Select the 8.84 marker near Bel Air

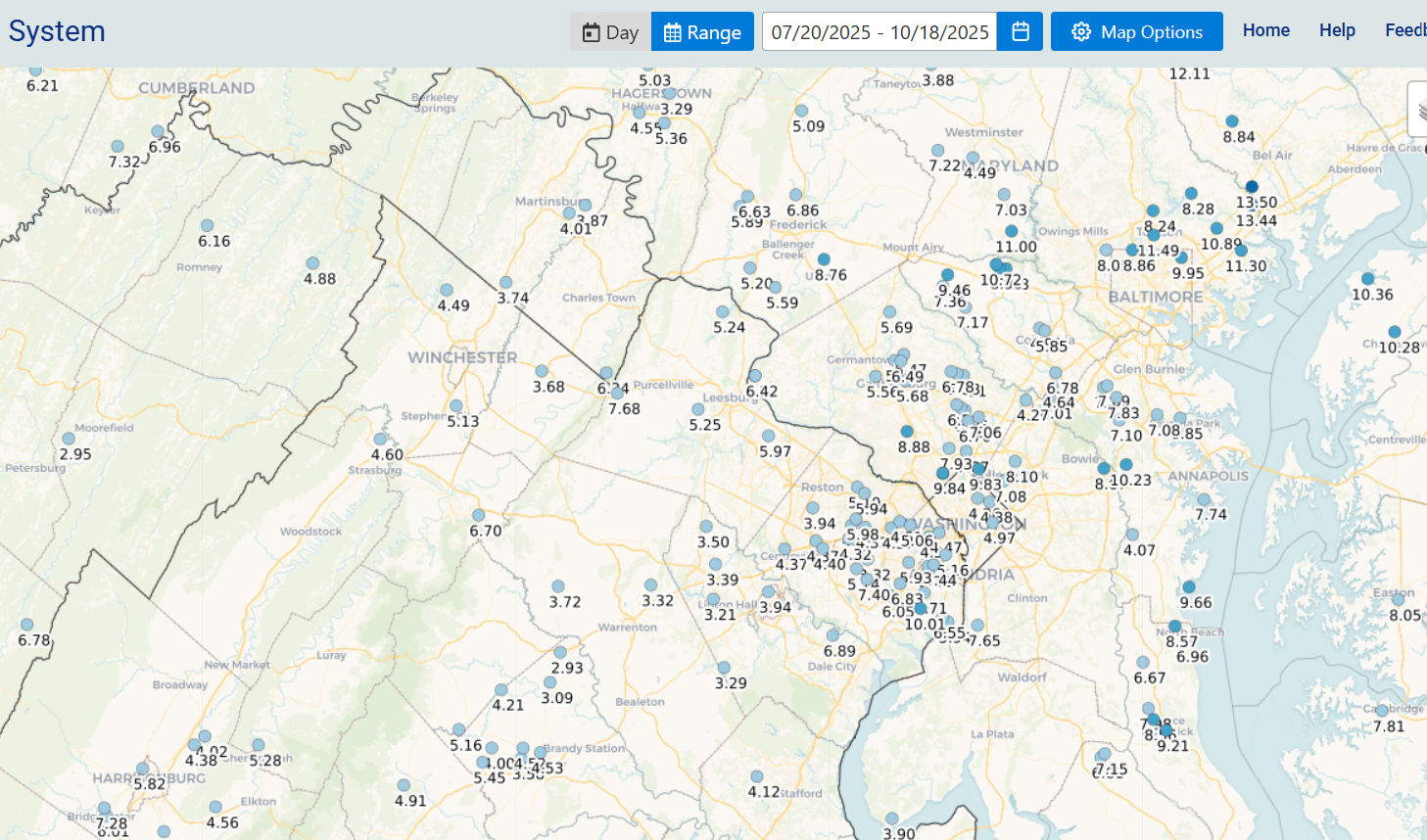pyautogui.click(x=1232, y=121)
